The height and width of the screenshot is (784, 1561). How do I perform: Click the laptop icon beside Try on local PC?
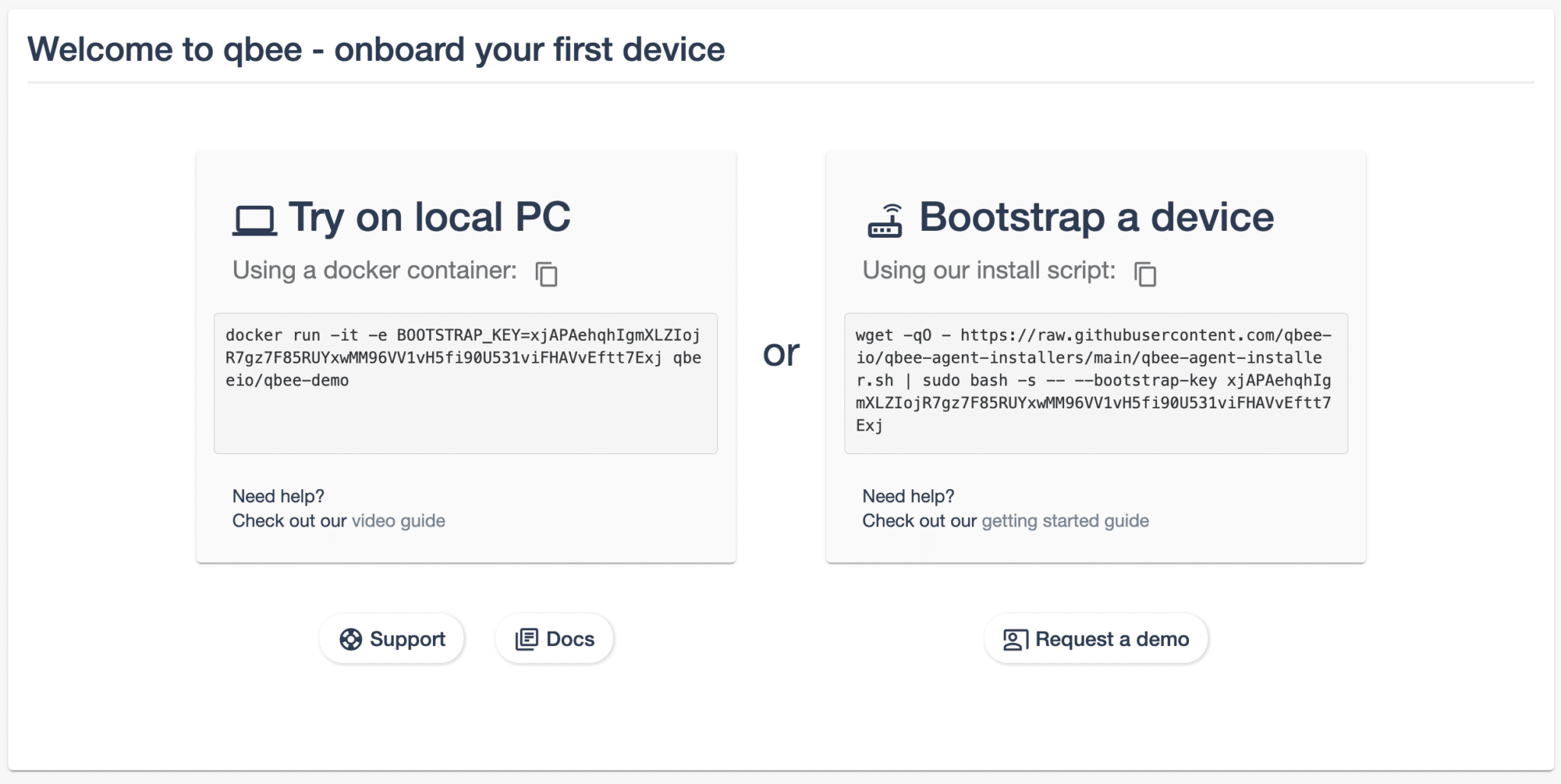click(x=254, y=221)
